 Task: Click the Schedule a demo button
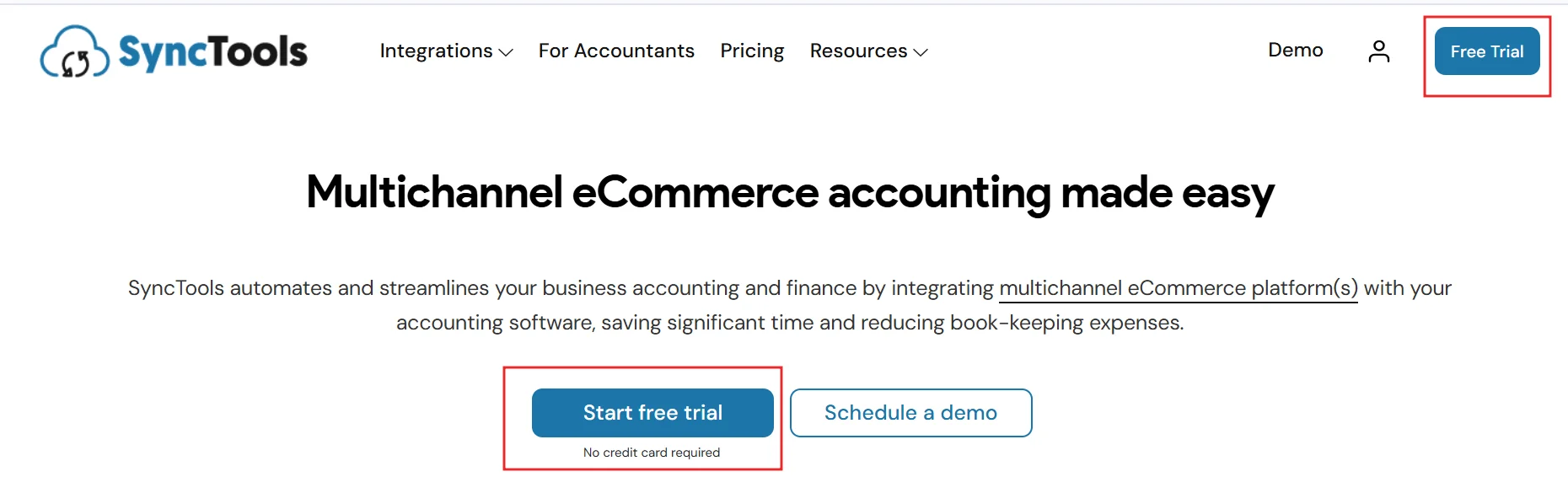910,413
